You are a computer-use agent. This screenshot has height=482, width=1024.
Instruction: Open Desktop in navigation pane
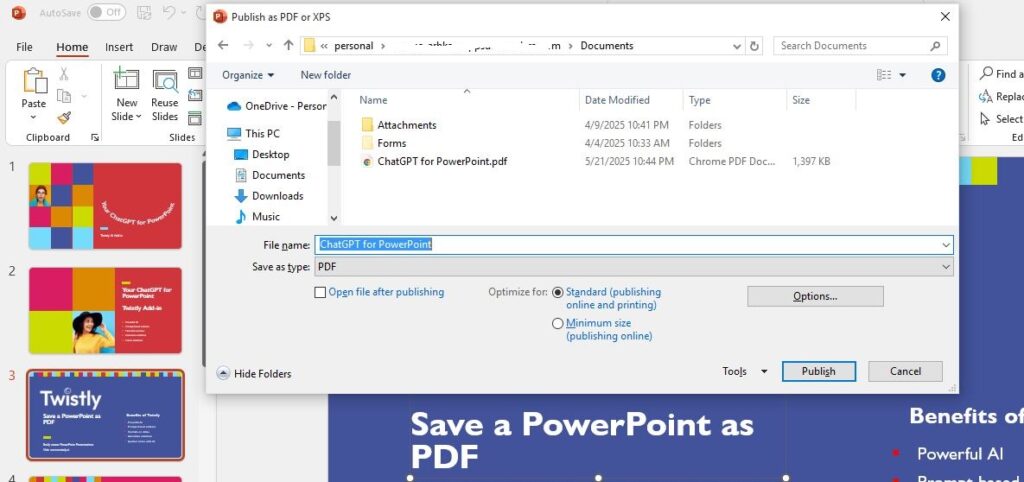(x=261, y=154)
